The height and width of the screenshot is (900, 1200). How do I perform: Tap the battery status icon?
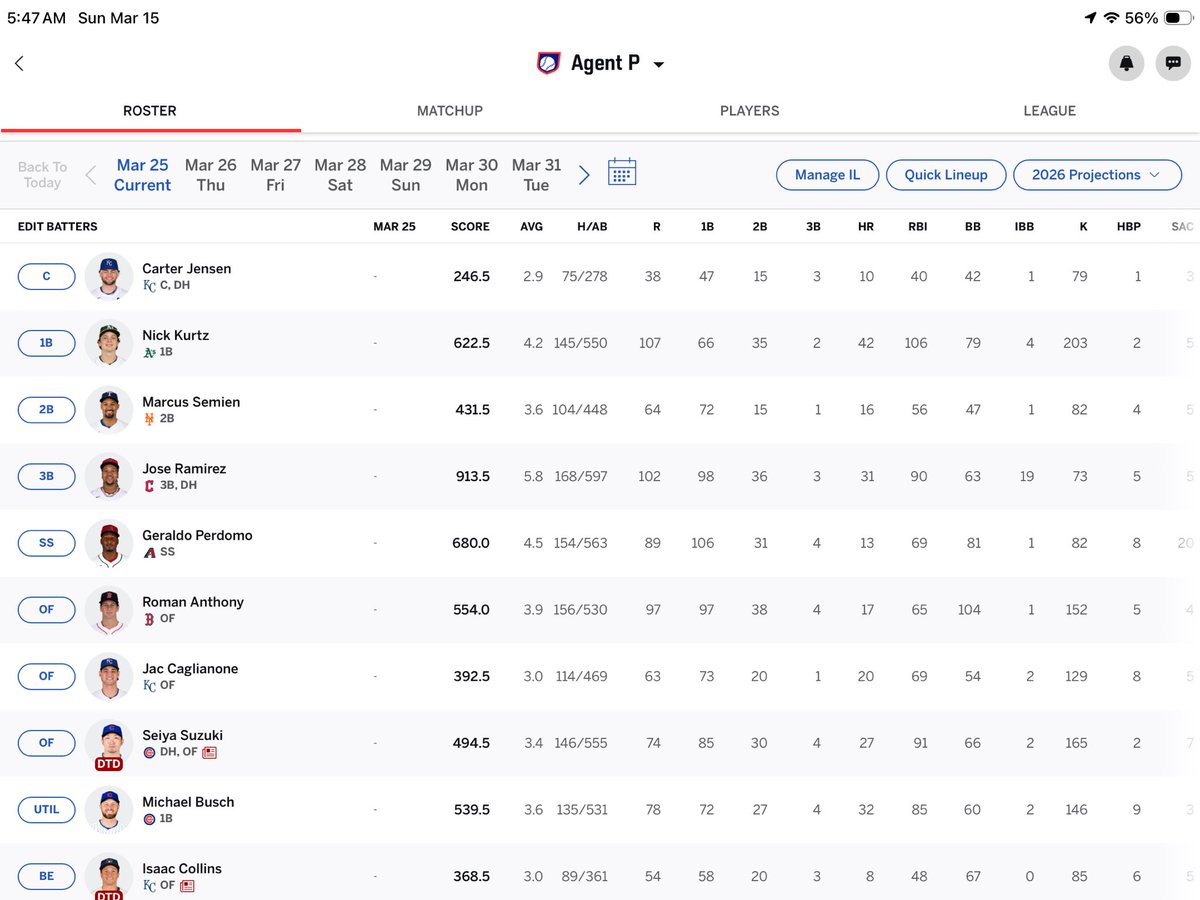tap(1179, 18)
